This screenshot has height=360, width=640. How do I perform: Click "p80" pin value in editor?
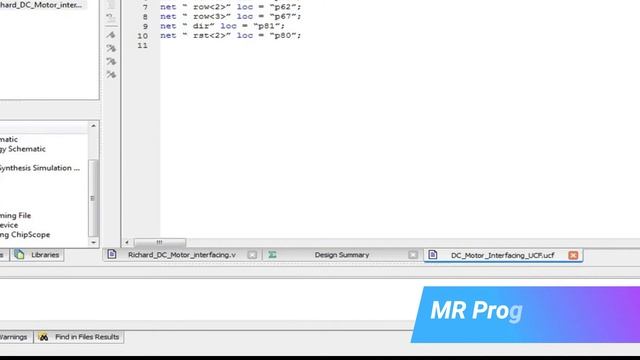[283, 36]
